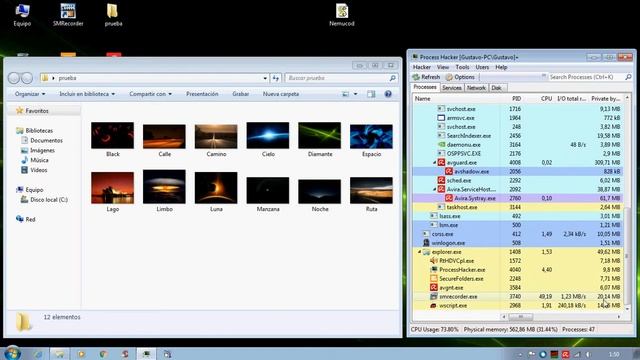
Task: Click the Grabar toolbar button
Action: tap(240, 94)
